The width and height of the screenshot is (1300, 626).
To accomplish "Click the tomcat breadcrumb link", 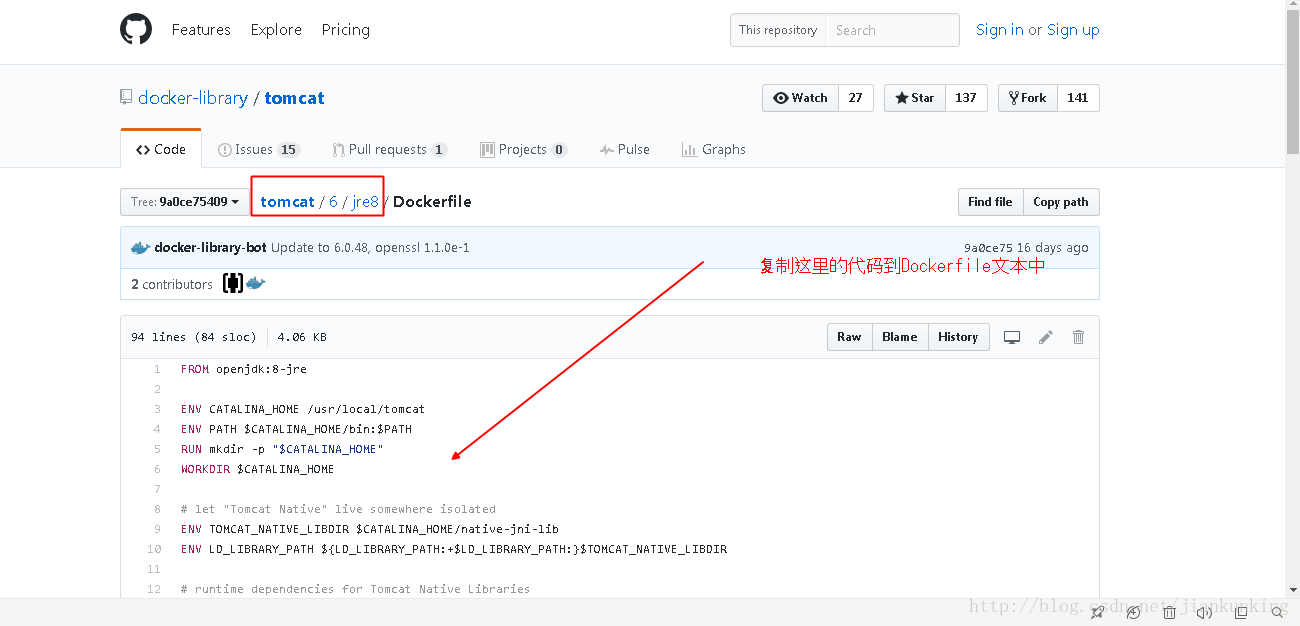I will pos(287,202).
